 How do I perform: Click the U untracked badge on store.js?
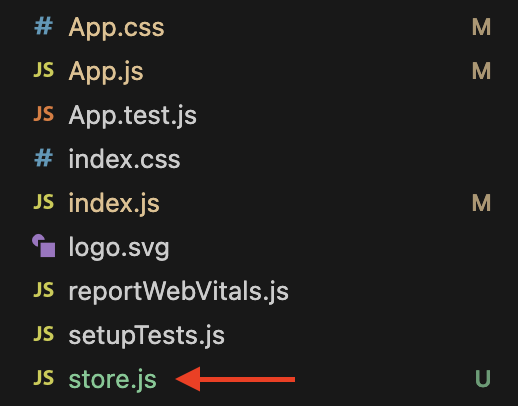[483, 379]
